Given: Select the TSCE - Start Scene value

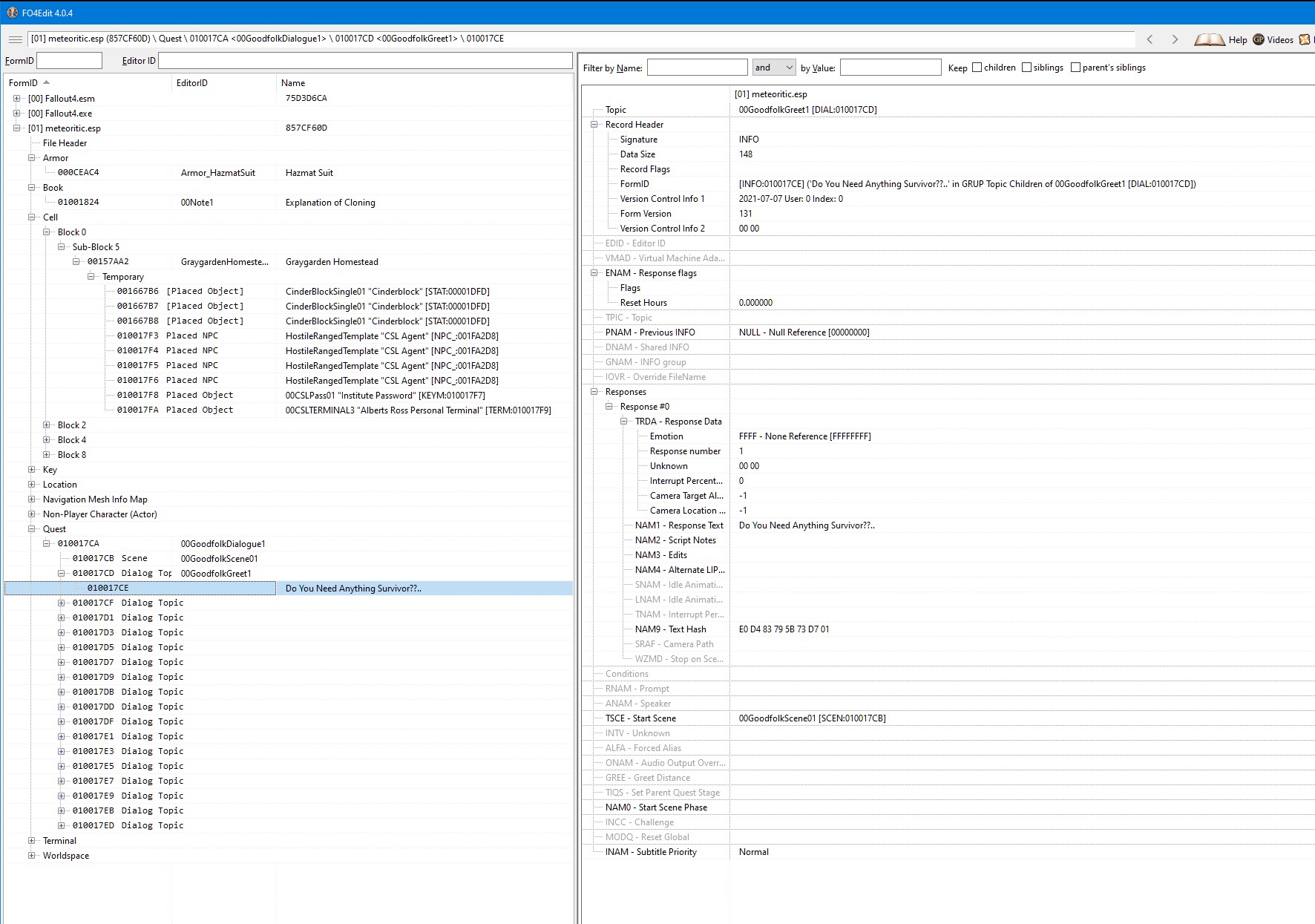Looking at the screenshot, I should [812, 718].
